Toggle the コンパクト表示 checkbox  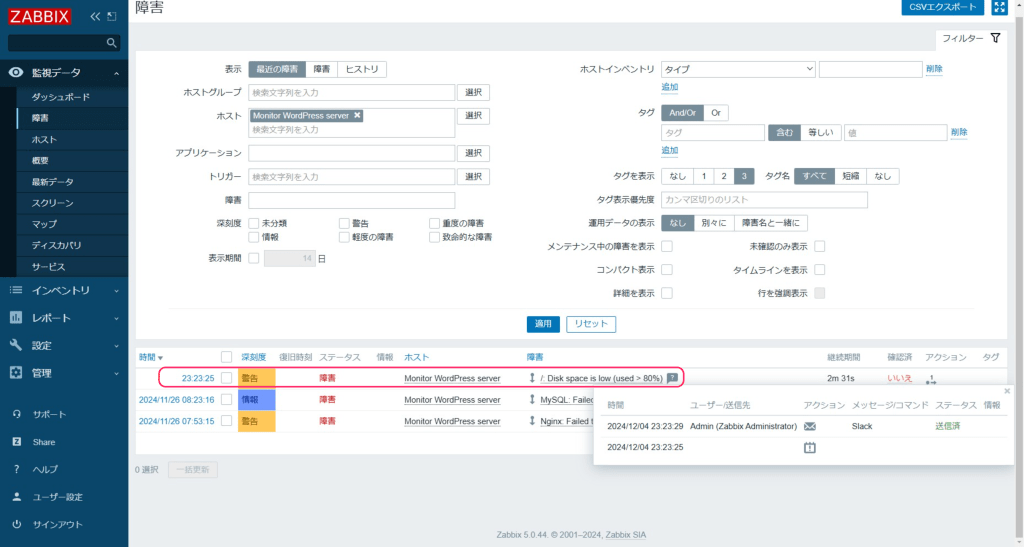click(x=667, y=270)
